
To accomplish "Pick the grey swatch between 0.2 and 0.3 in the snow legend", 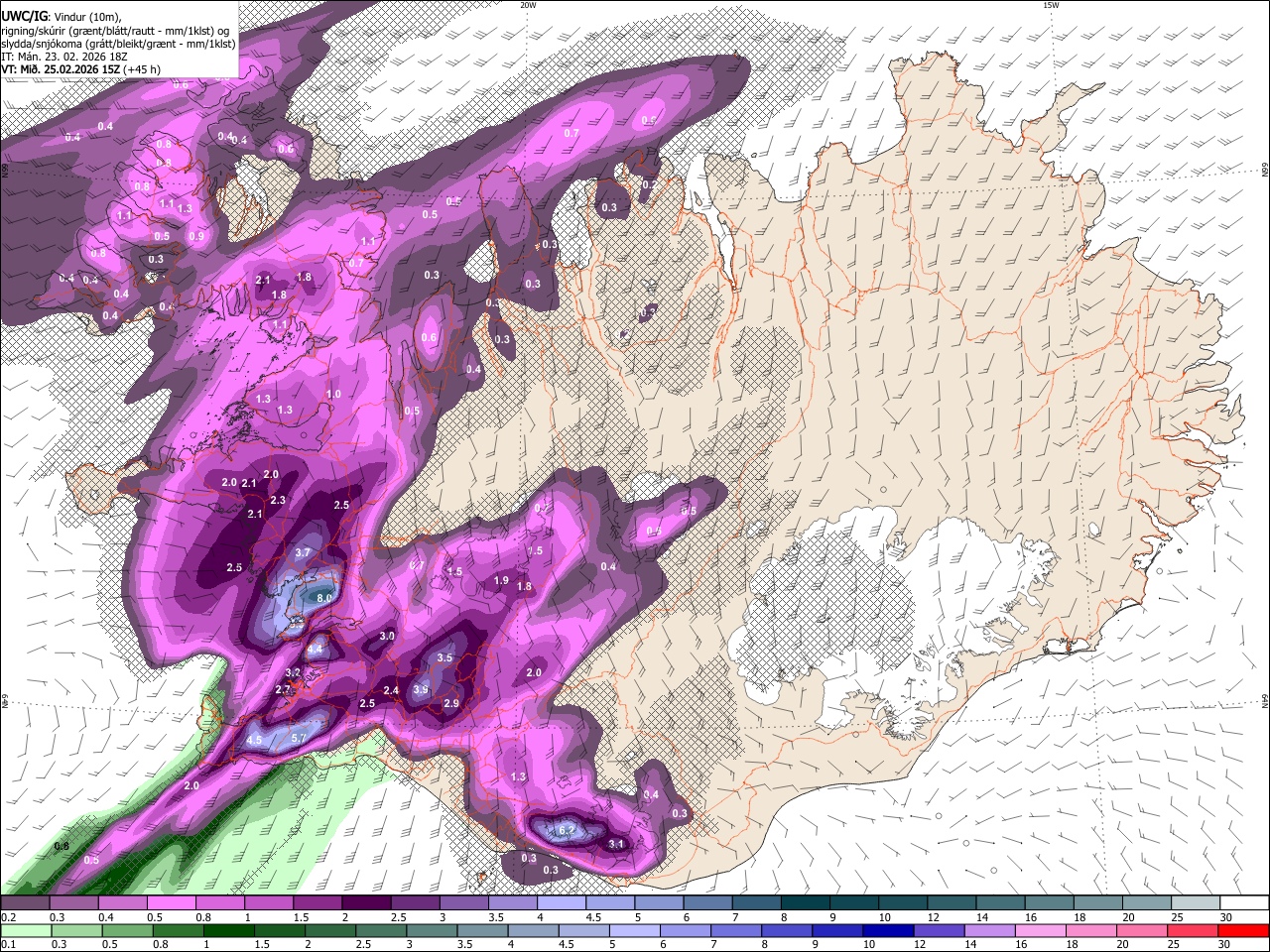I will pyautogui.click(x=25, y=903).
